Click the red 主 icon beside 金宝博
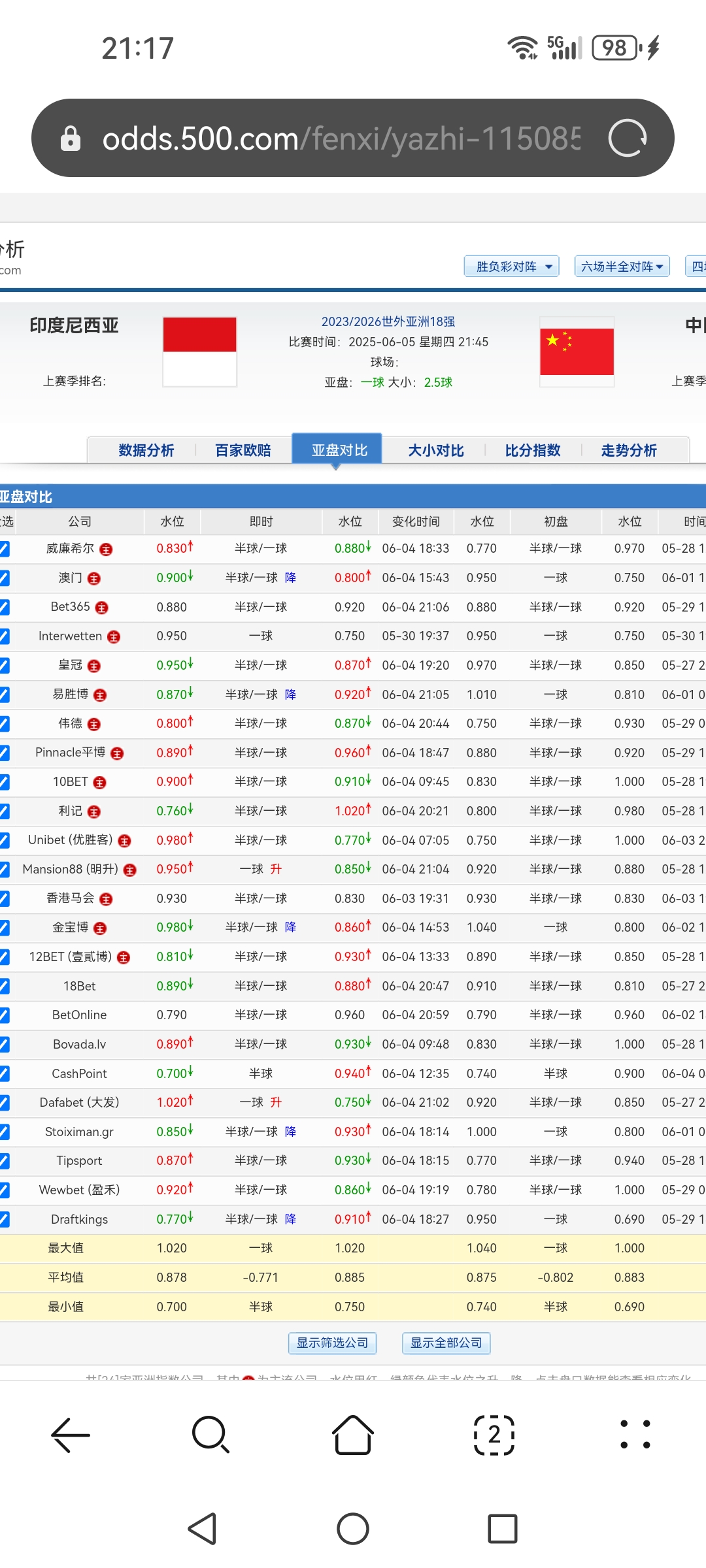This screenshot has height=1568, width=706. (x=100, y=928)
